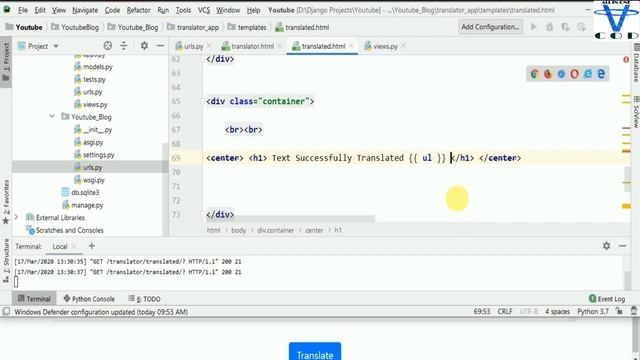Viewport: 640px width, 360px height.
Task: Click the Profile run icon in toolbar
Action: (582, 27)
